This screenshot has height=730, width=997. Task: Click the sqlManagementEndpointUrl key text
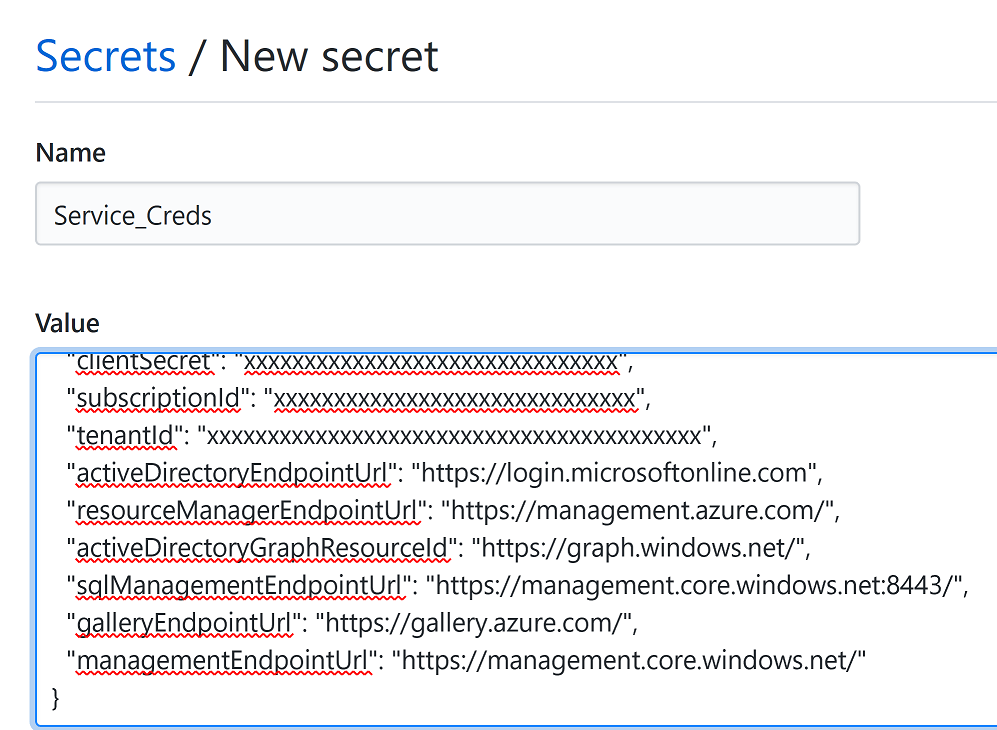(239, 586)
